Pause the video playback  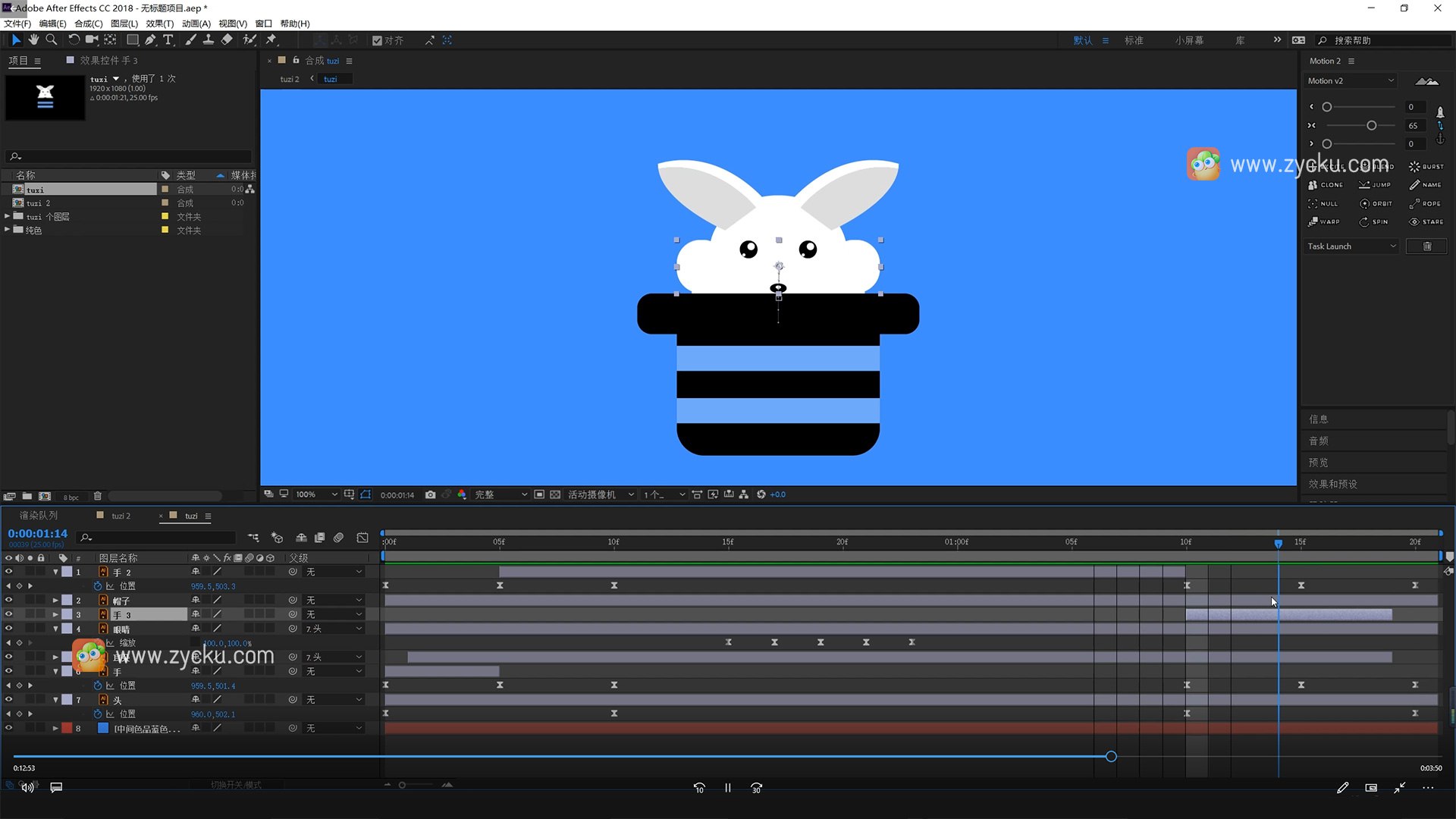pyautogui.click(x=727, y=788)
